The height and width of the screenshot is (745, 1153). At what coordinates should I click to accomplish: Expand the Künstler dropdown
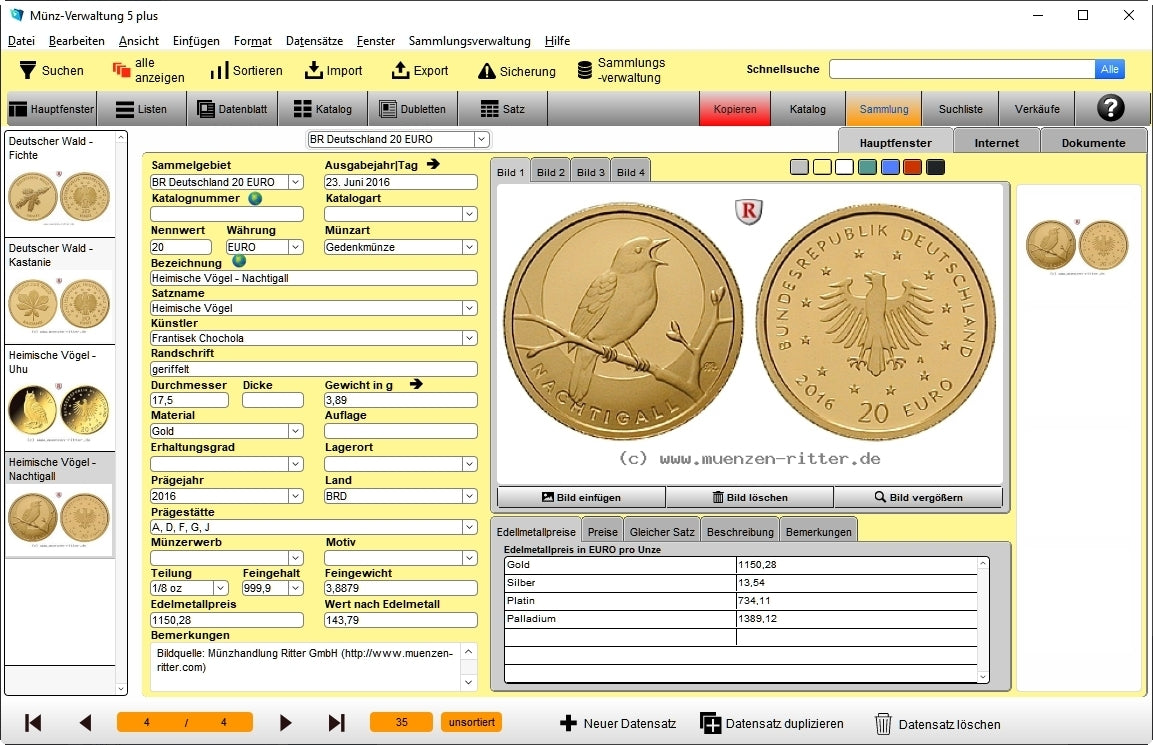click(469, 338)
